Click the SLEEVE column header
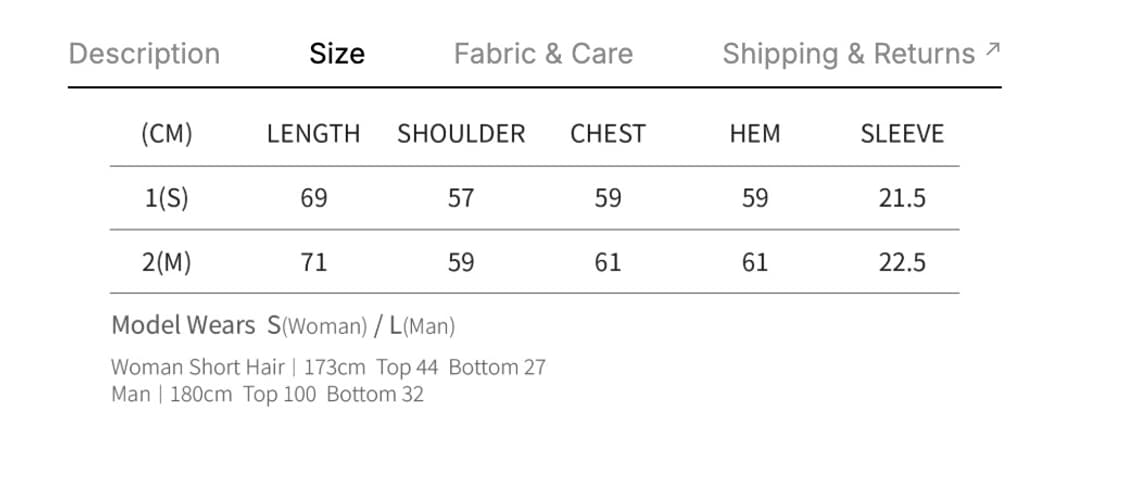Screen dimensions: 1125x489 point(902,134)
